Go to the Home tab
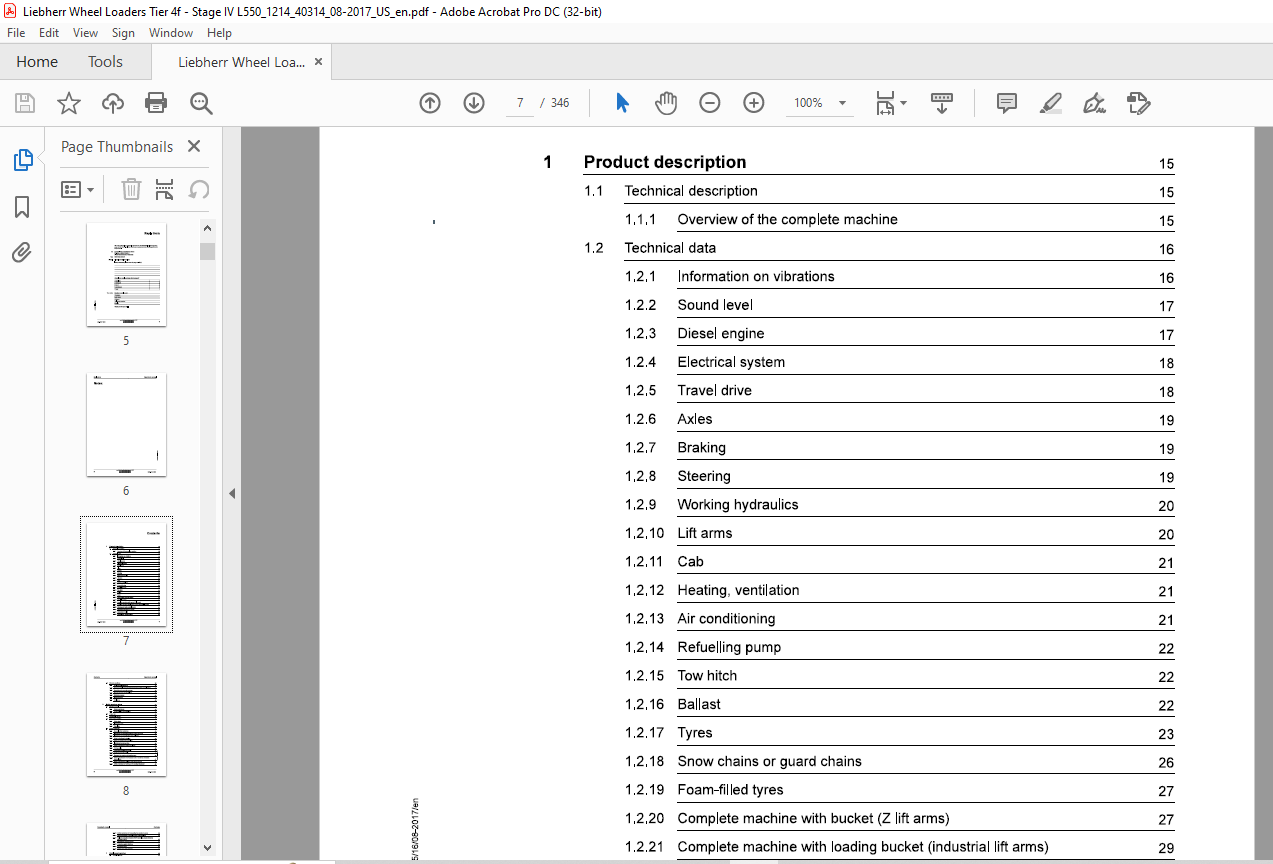This screenshot has width=1273, height=864. click(37, 62)
